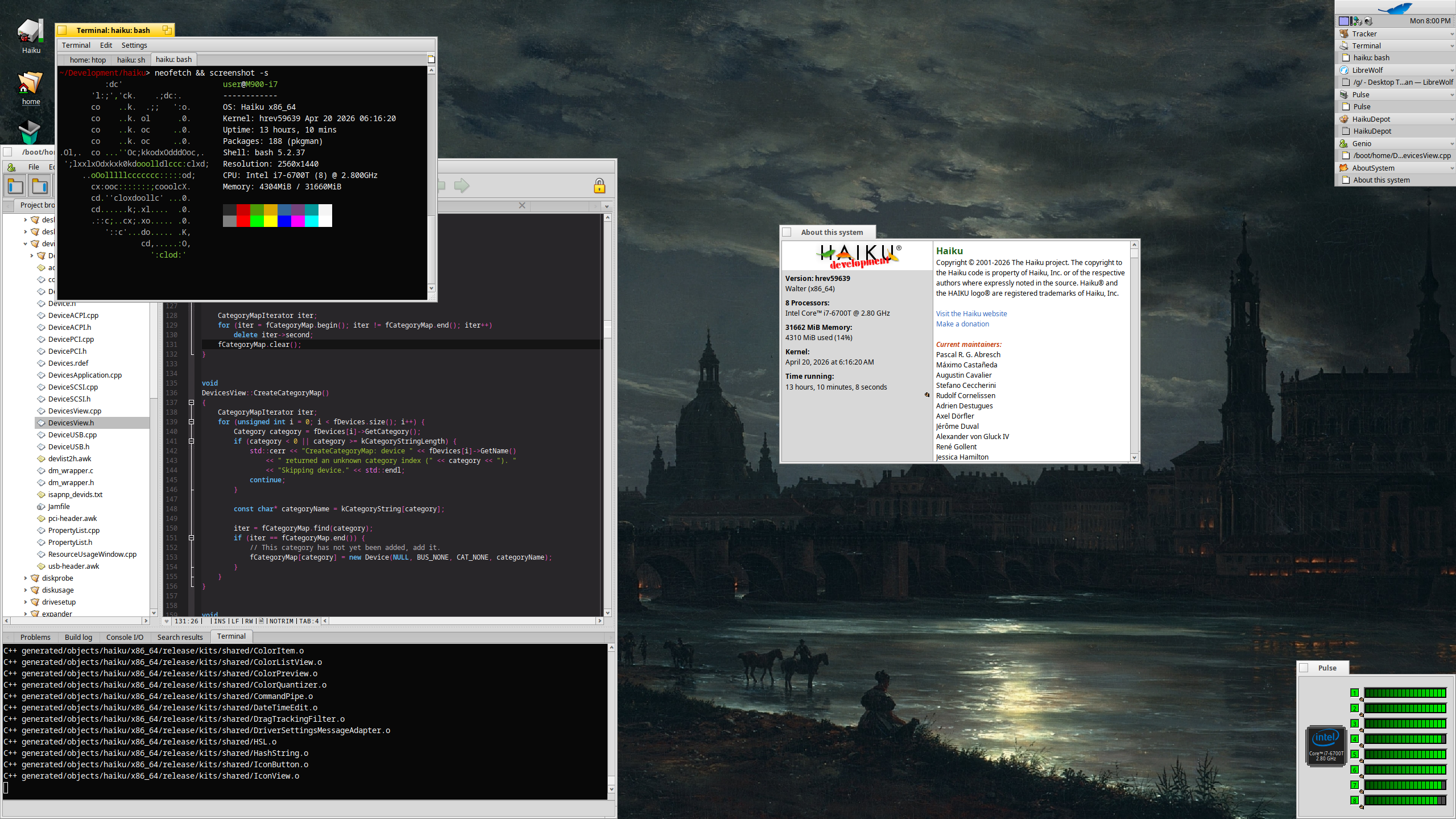Toggle CPU 8 button in Pulse
Image resolution: width=1456 pixels, height=819 pixels.
1354,800
